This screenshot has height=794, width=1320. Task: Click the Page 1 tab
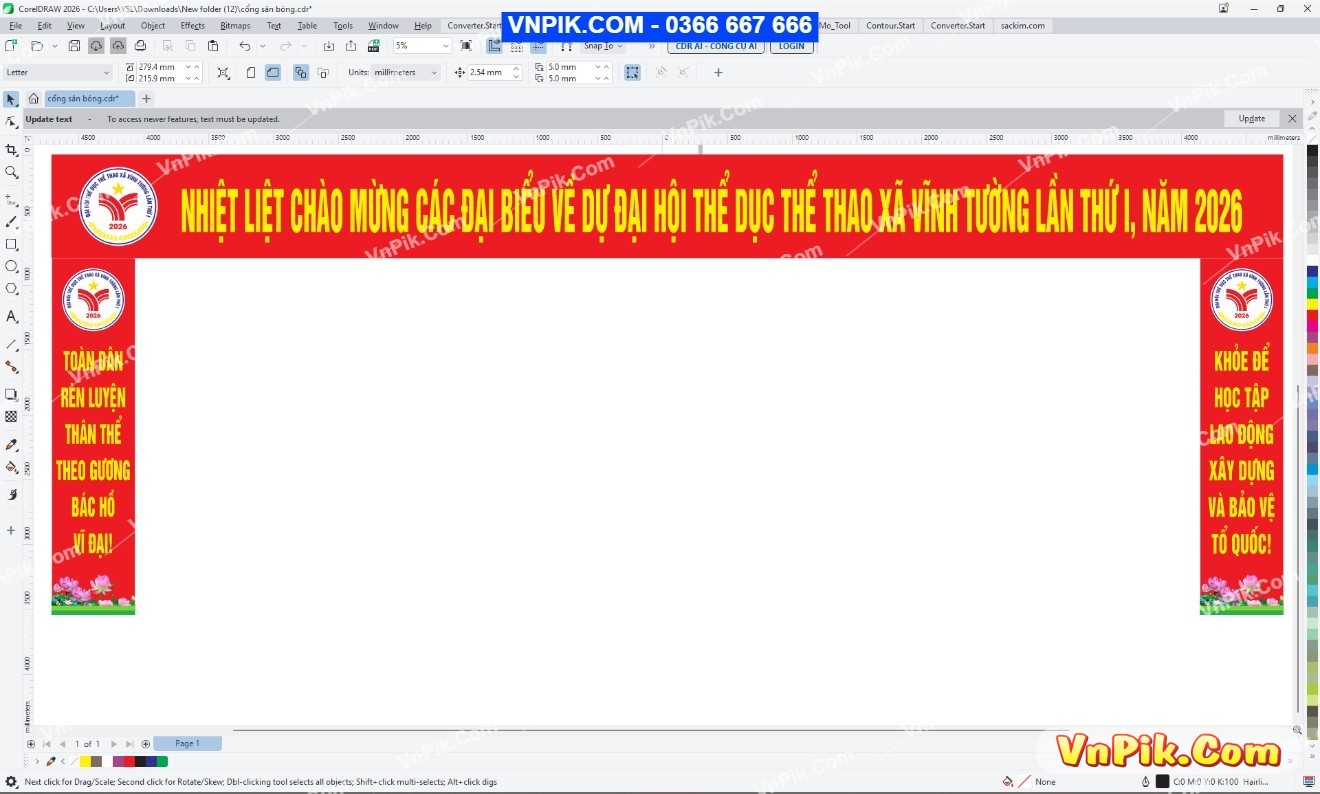click(187, 744)
